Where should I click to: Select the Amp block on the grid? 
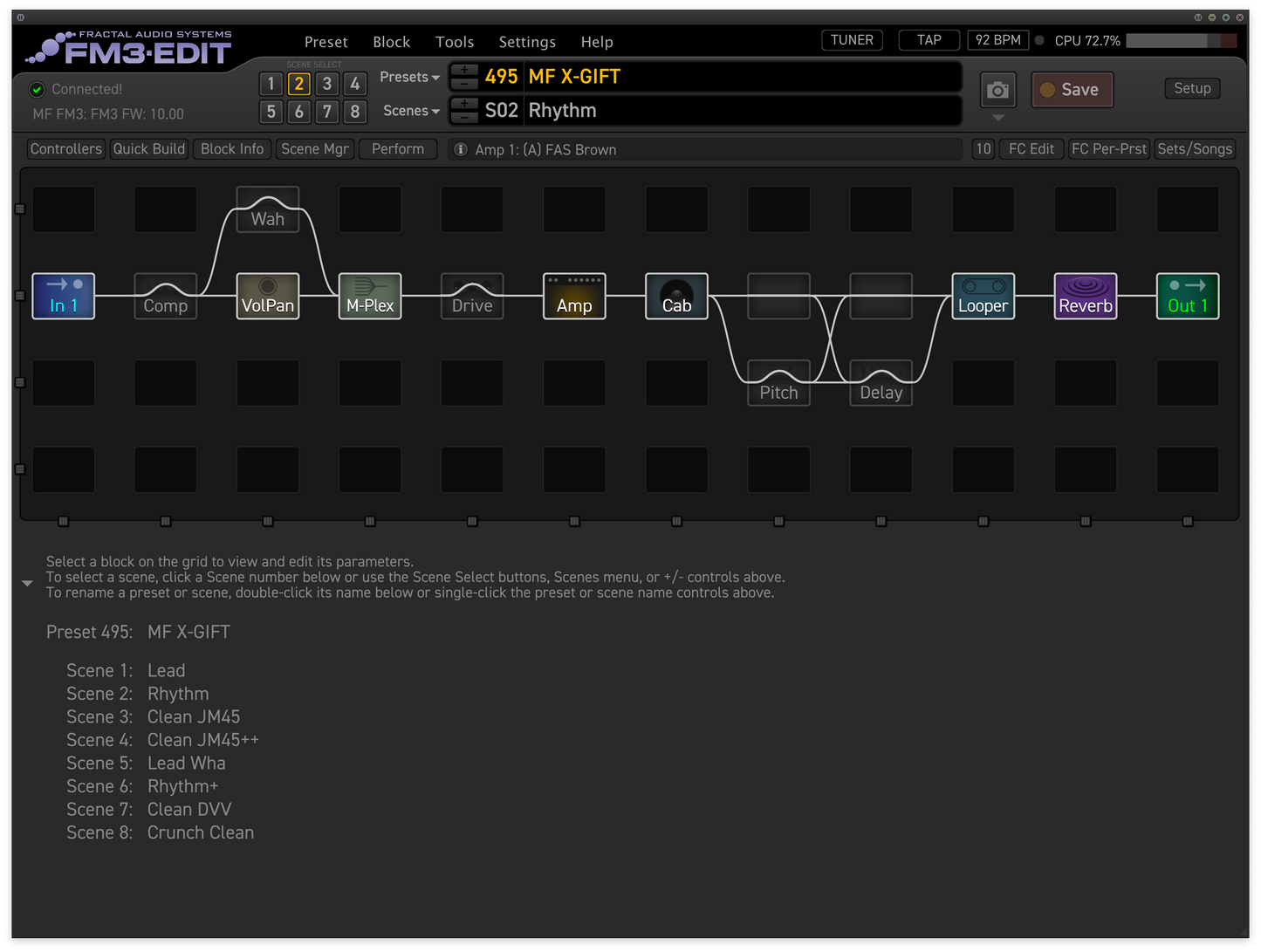(573, 296)
